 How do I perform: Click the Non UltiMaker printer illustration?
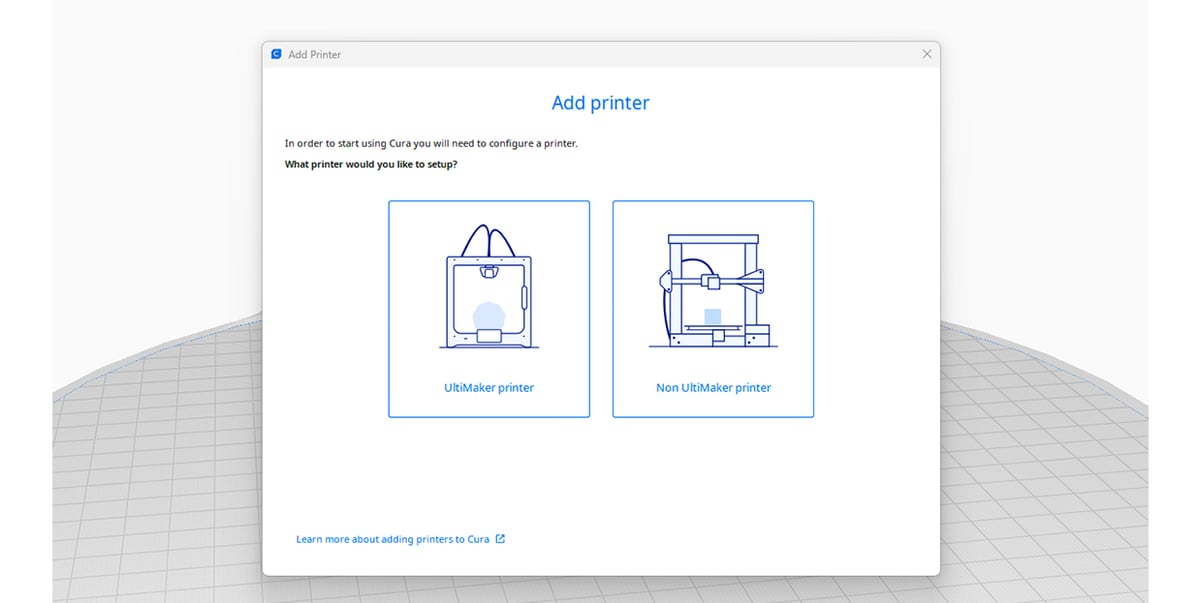coord(712,290)
